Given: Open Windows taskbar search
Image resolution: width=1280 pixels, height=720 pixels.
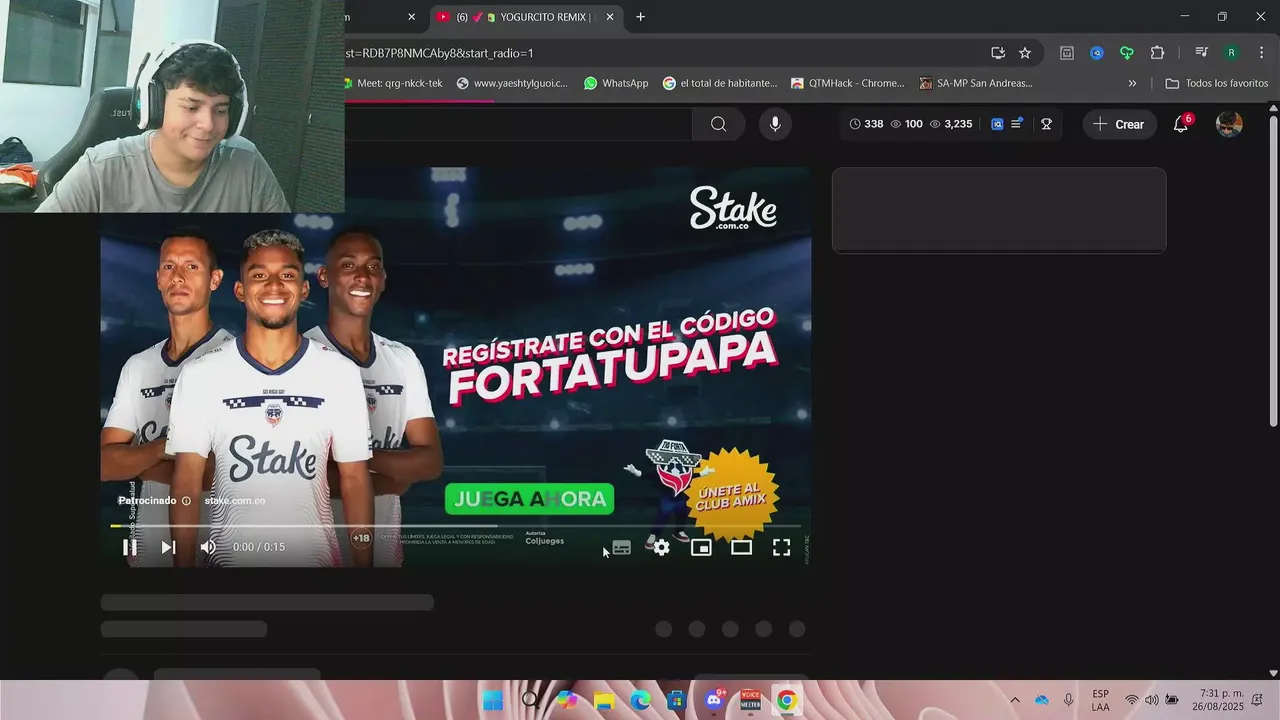Looking at the screenshot, I should click(531, 701).
